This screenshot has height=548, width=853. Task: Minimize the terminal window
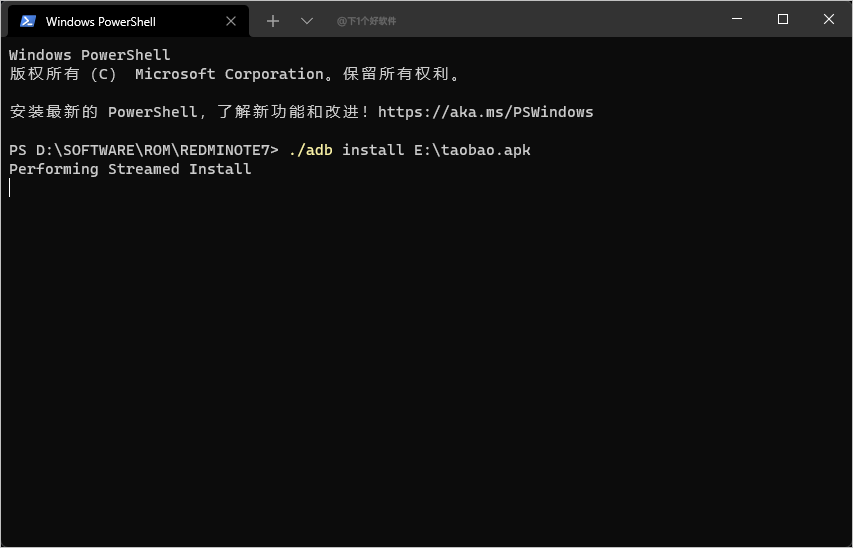pyautogui.click(x=737, y=19)
